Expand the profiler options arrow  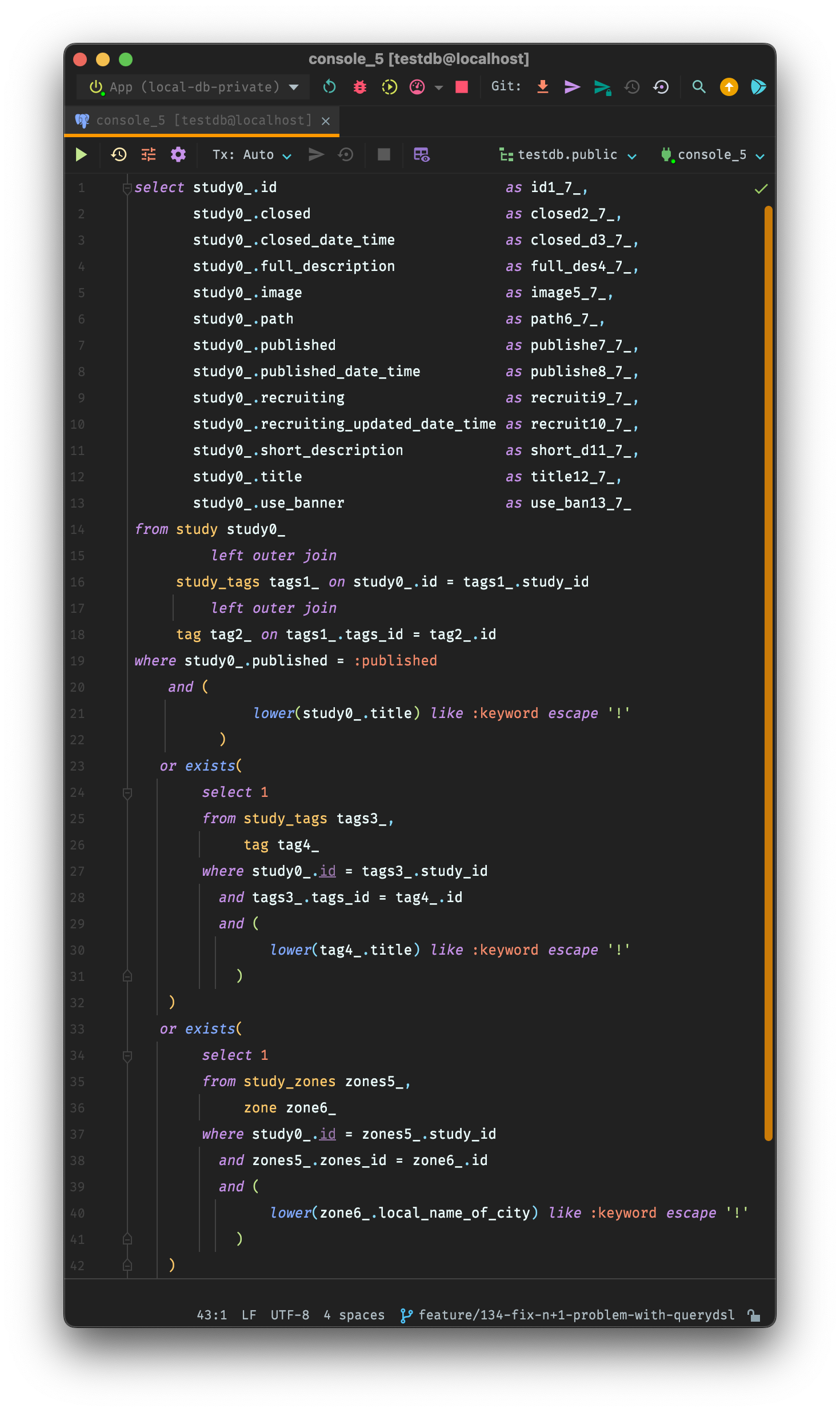tap(438, 87)
